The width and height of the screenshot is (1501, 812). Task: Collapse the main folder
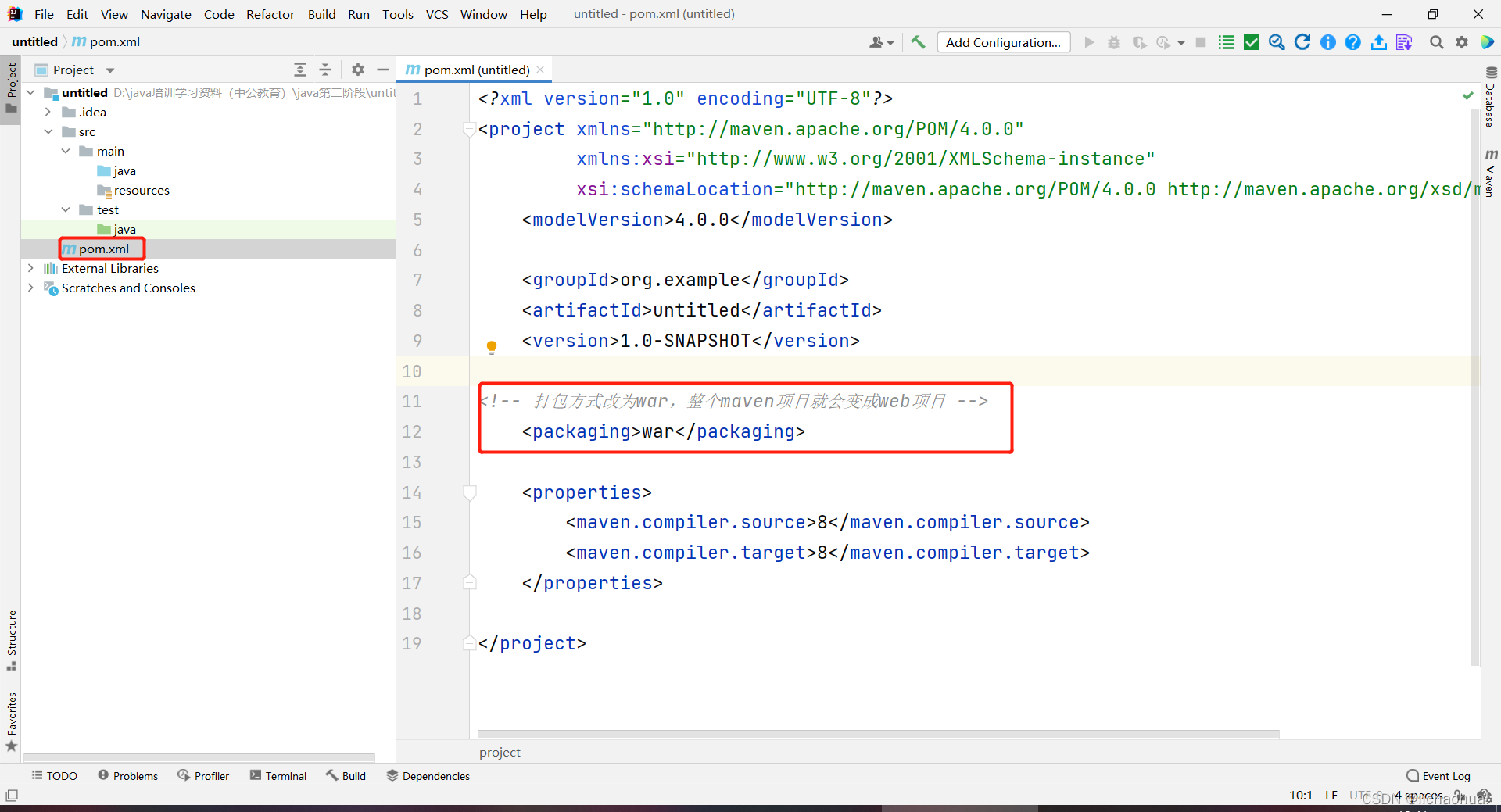click(x=66, y=151)
